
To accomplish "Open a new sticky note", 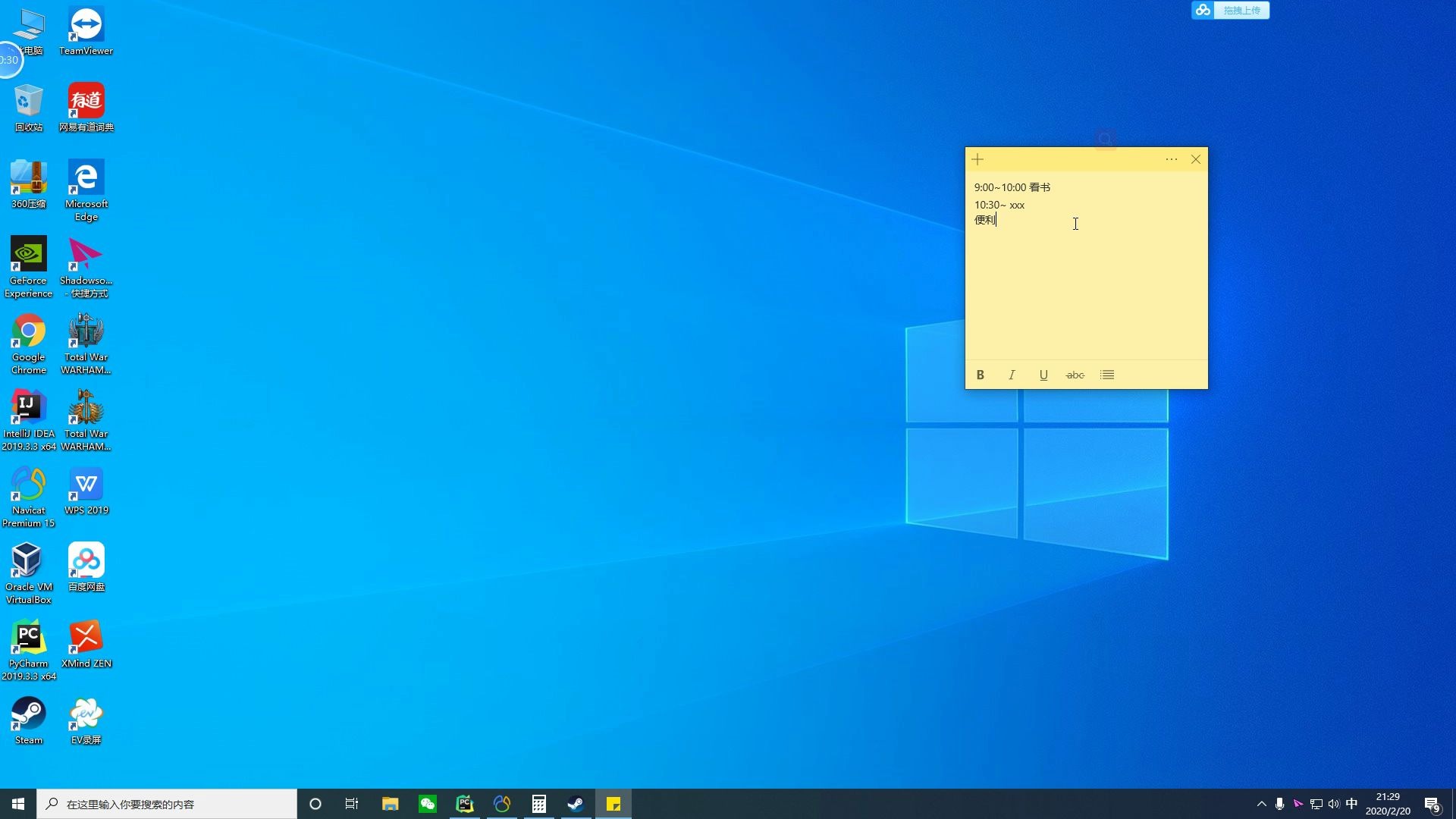I will click(978, 159).
